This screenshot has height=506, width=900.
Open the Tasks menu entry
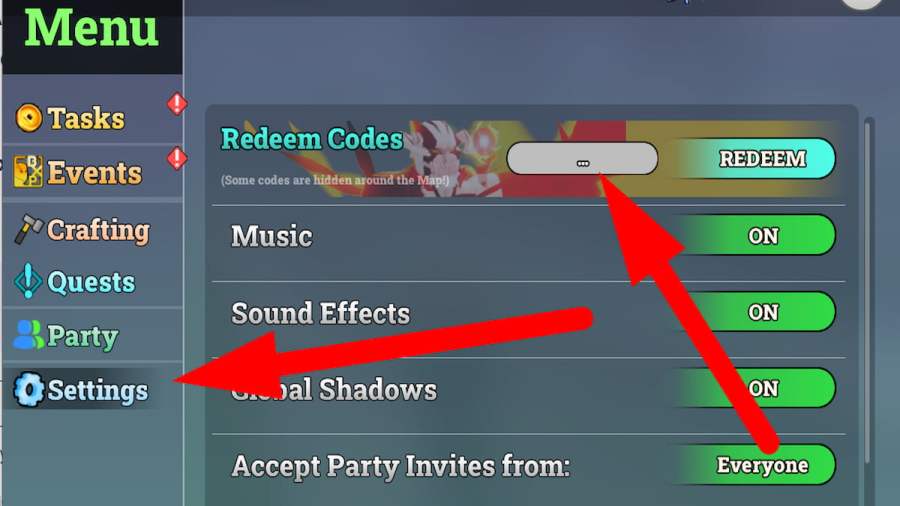tap(86, 118)
